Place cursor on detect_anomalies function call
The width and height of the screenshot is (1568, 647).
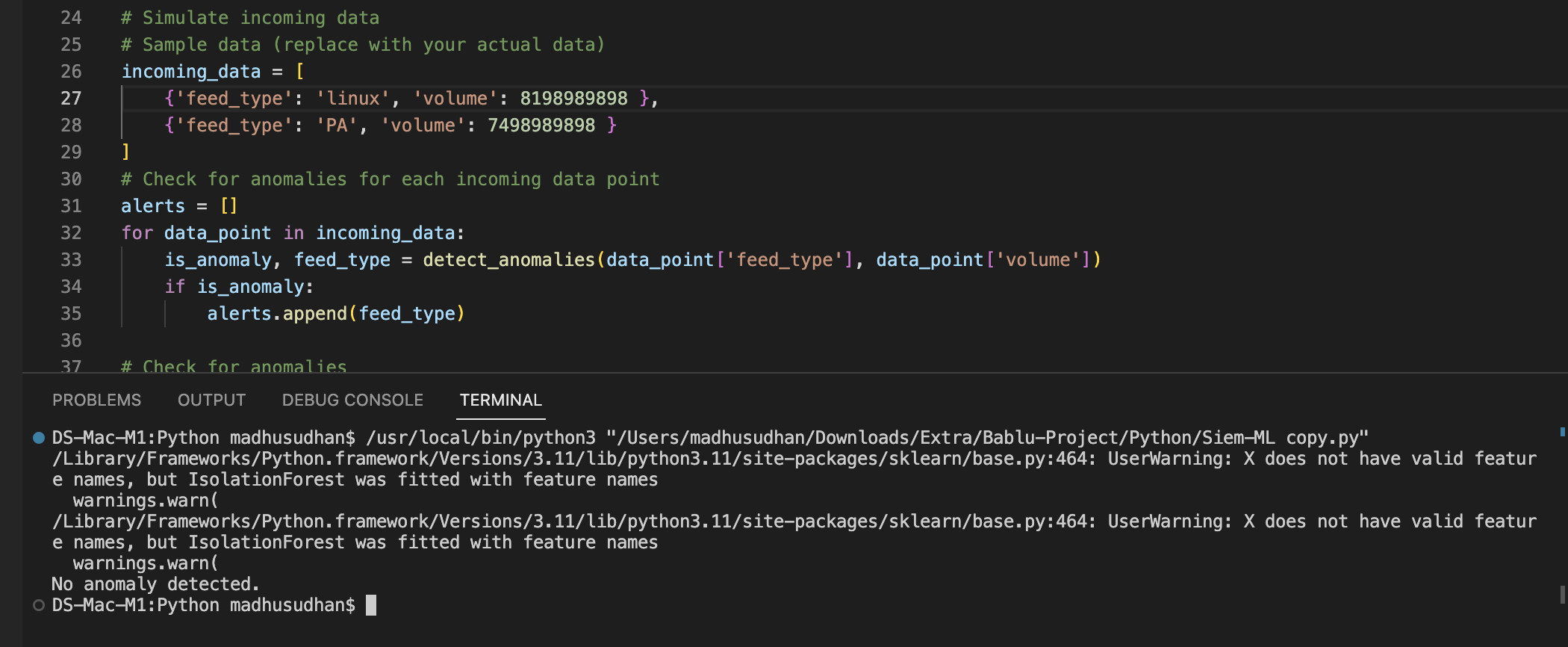(x=508, y=260)
